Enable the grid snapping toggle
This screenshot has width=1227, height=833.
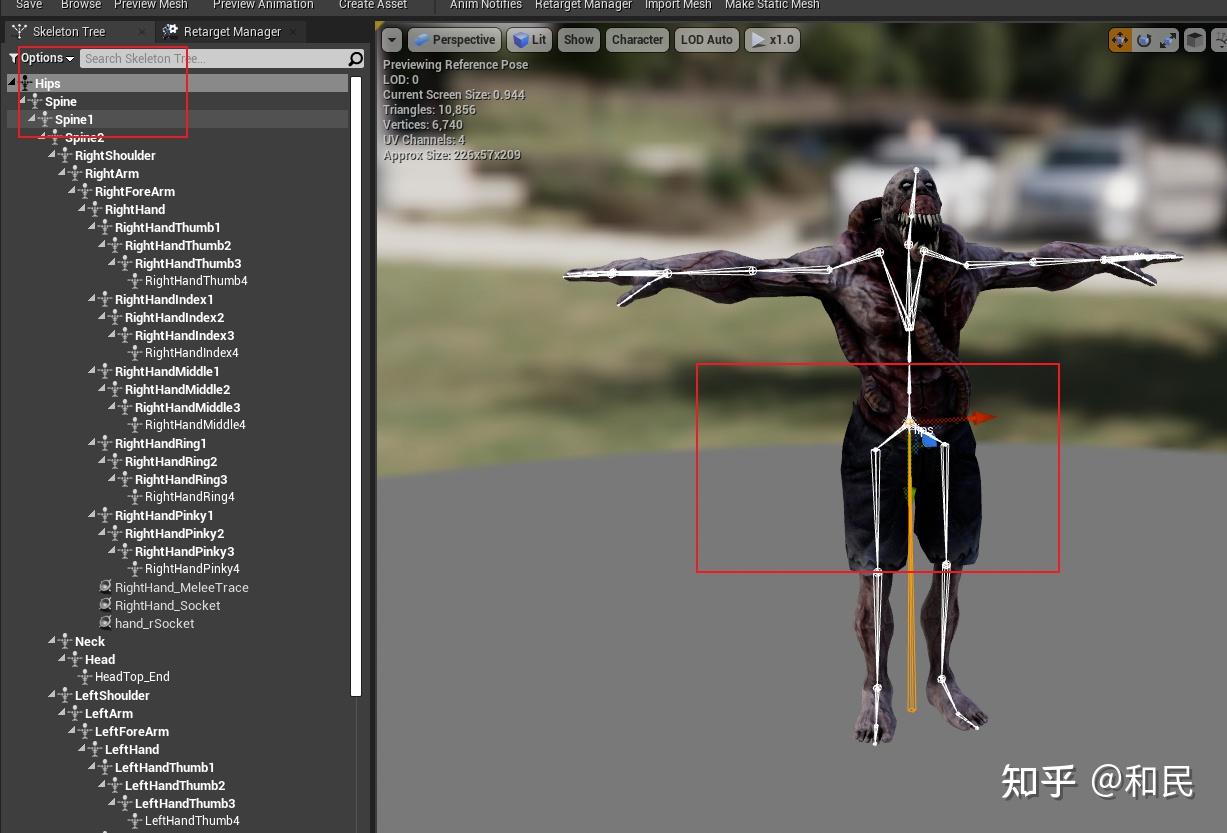click(1195, 40)
